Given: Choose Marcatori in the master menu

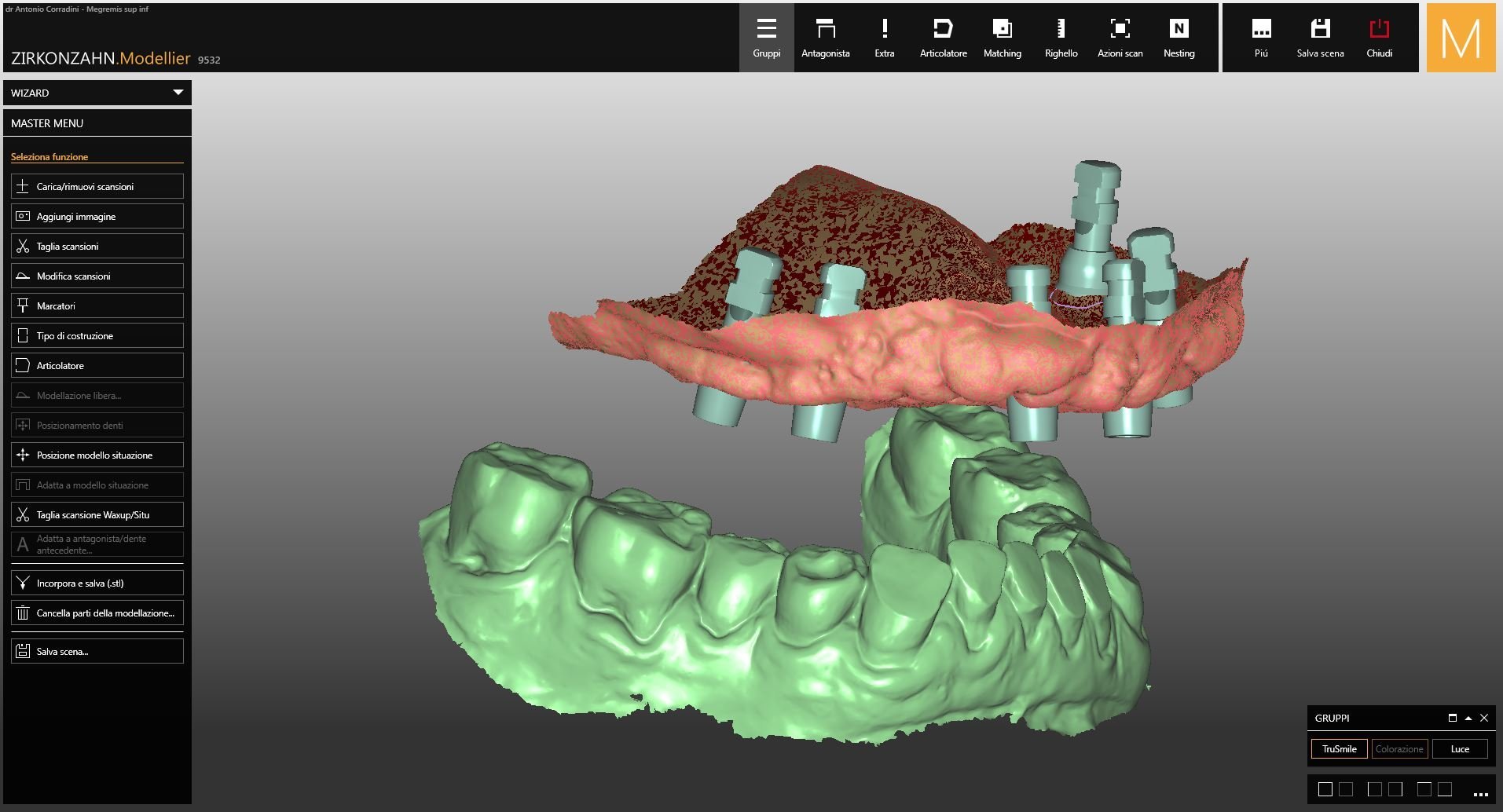Looking at the screenshot, I should point(97,306).
